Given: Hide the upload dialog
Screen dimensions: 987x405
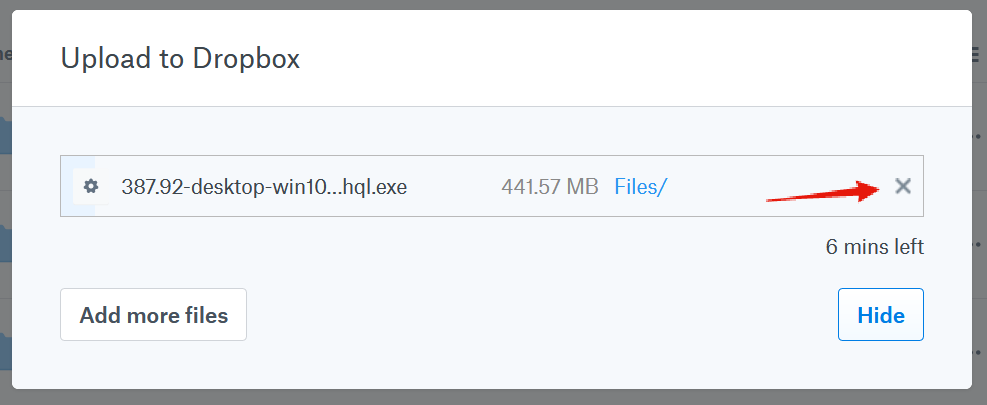Looking at the screenshot, I should [880, 315].
